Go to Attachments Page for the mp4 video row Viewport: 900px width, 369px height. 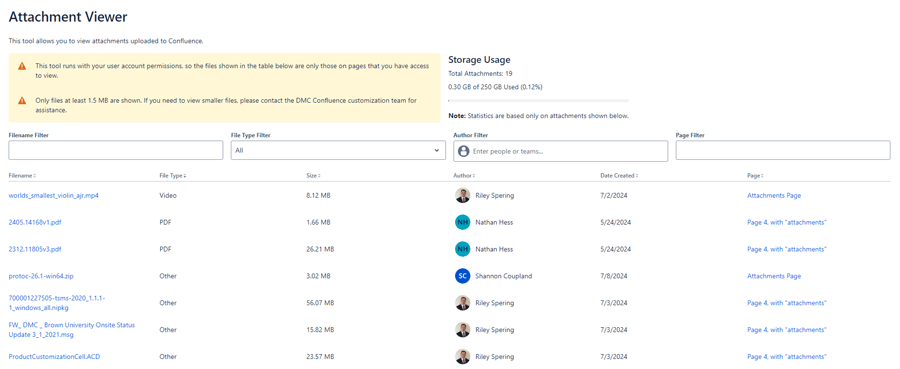(774, 196)
